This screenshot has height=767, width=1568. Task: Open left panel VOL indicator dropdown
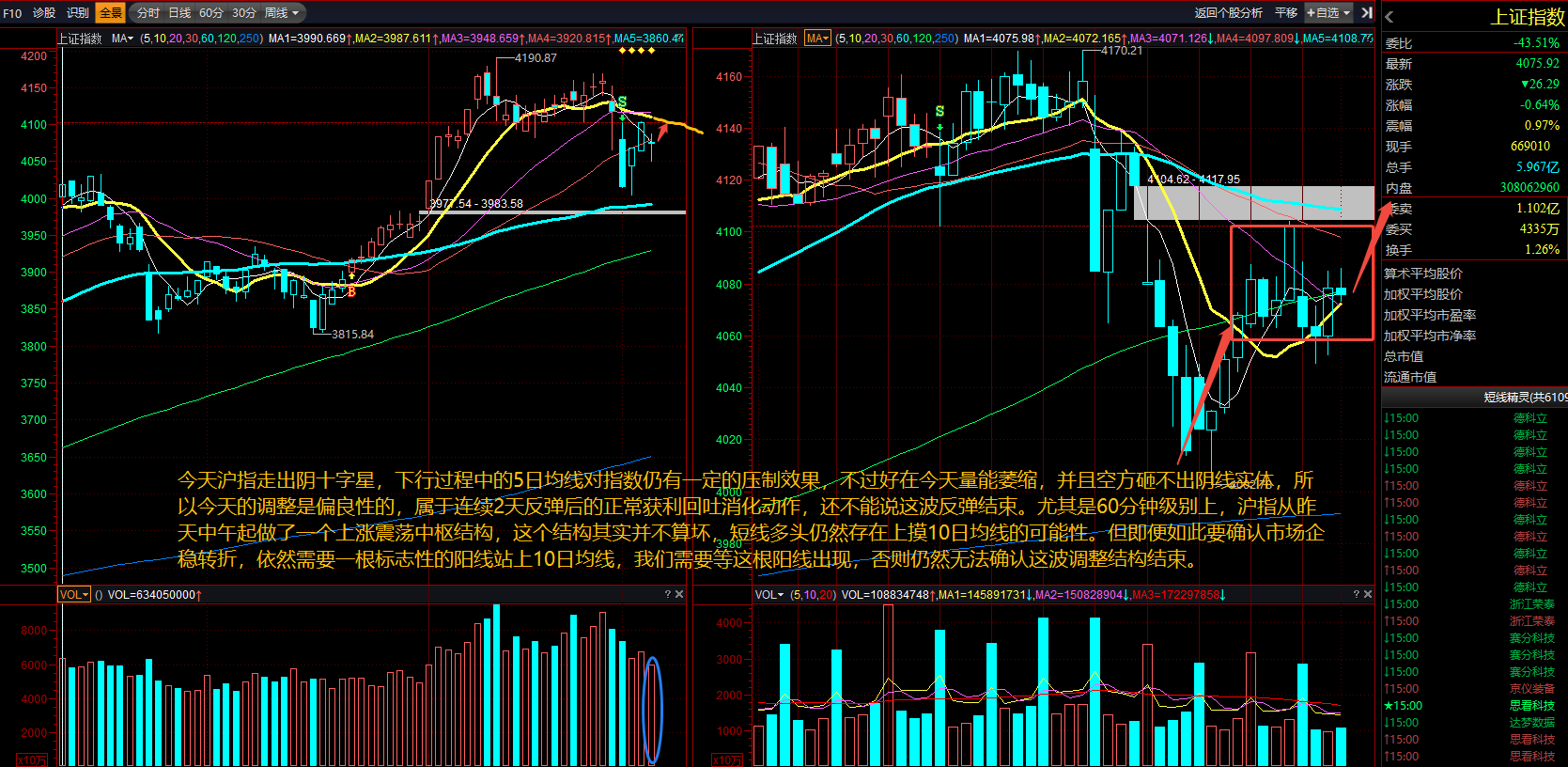[74, 594]
